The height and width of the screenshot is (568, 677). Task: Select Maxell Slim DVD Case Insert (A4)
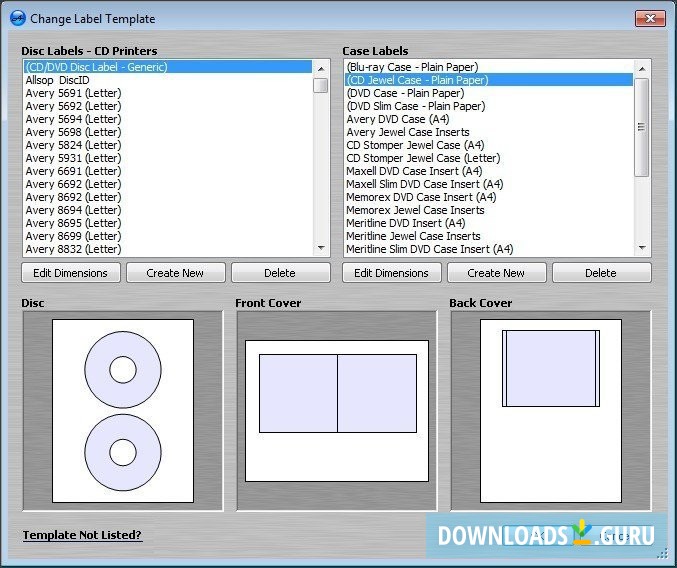click(x=489, y=184)
